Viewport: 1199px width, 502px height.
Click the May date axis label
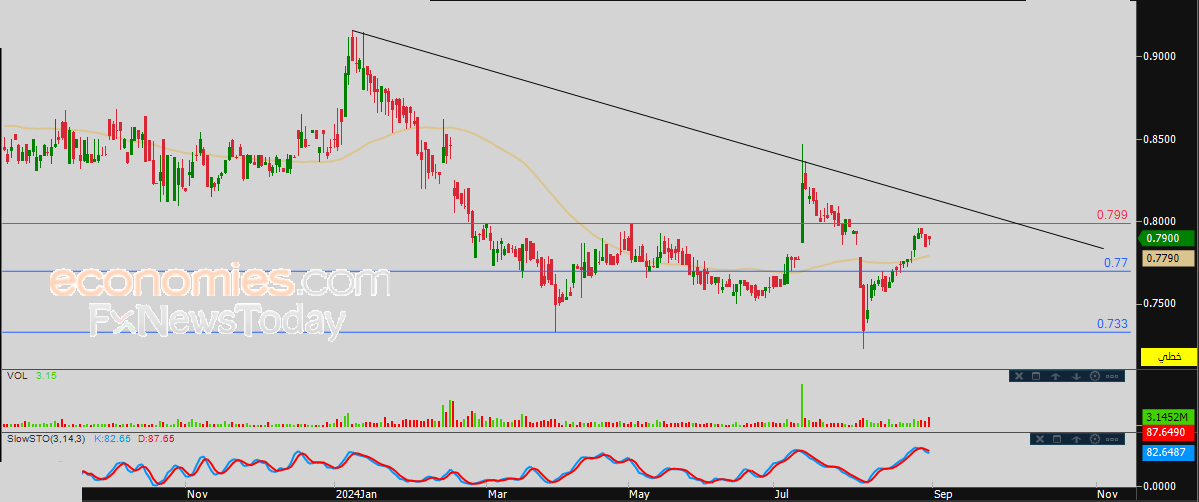[x=639, y=494]
